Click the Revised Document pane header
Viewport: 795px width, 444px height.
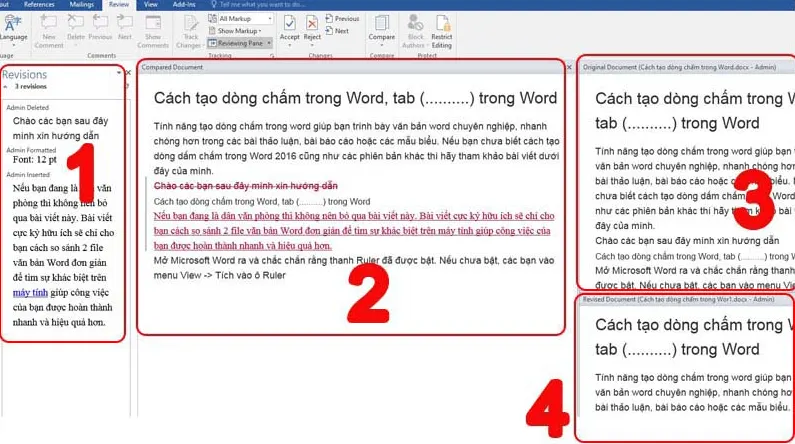(678, 300)
